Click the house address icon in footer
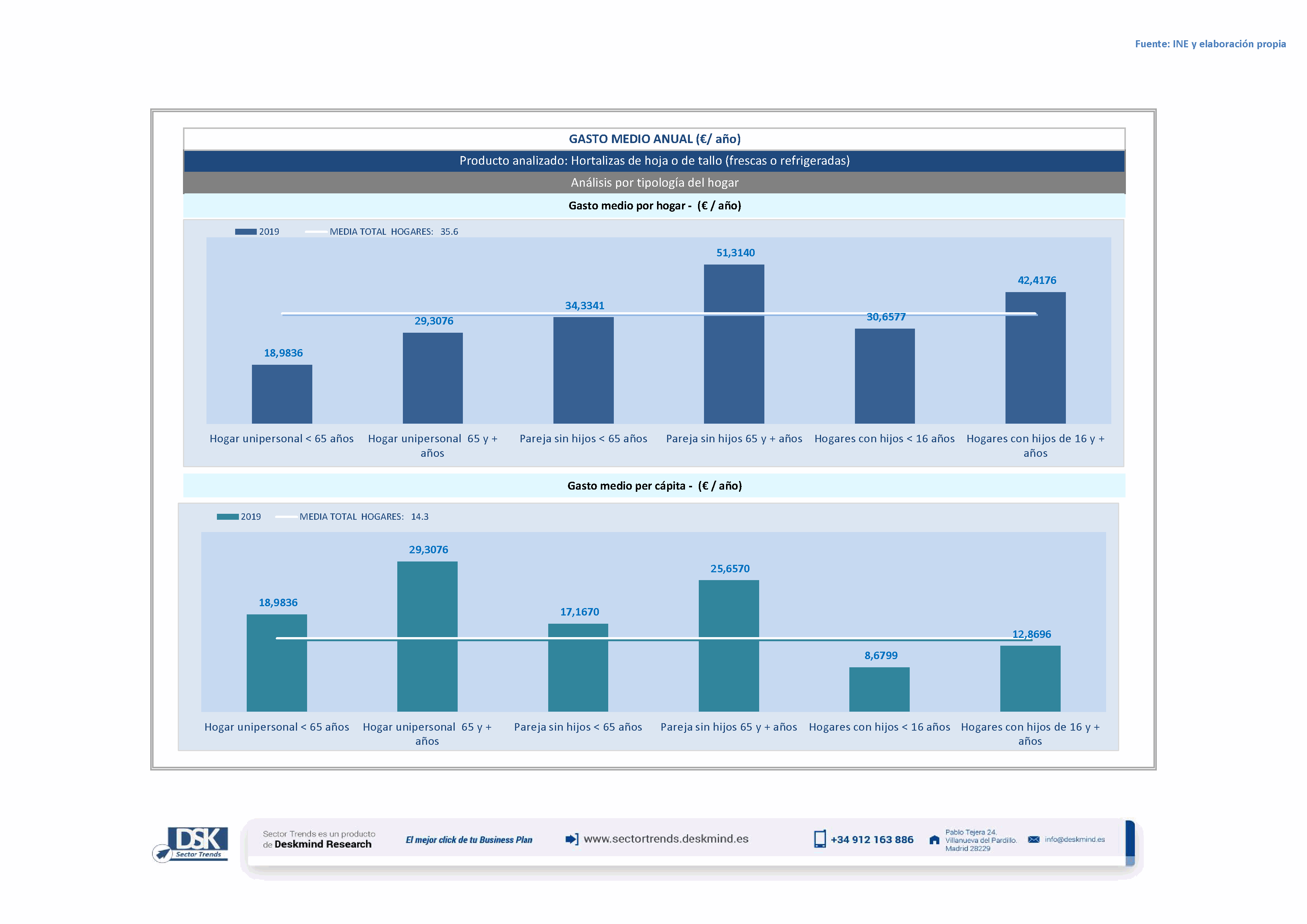Screen dimensions: 1307x924 pos(934,840)
